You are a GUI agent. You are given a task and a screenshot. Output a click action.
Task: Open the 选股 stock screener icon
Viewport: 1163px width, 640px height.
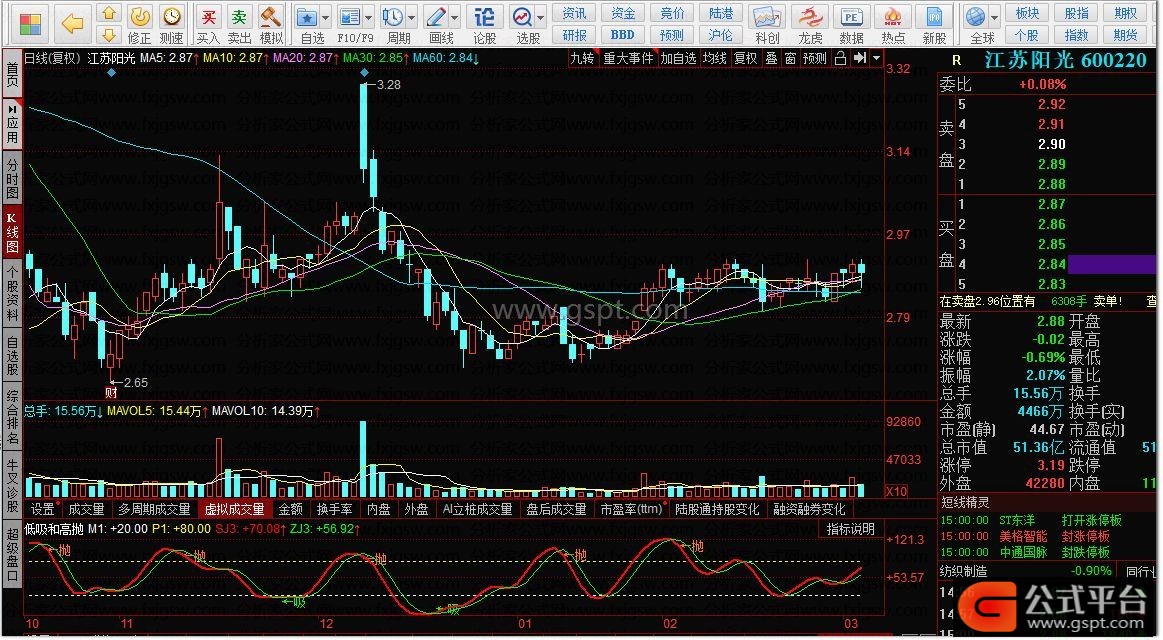pos(523,16)
